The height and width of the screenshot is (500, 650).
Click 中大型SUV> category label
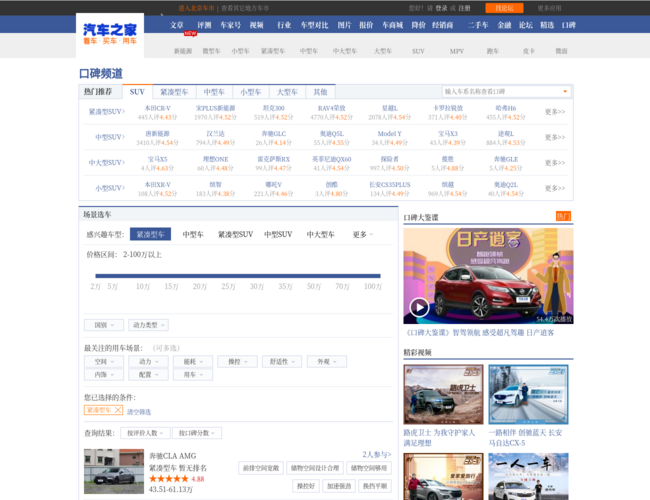107,163
